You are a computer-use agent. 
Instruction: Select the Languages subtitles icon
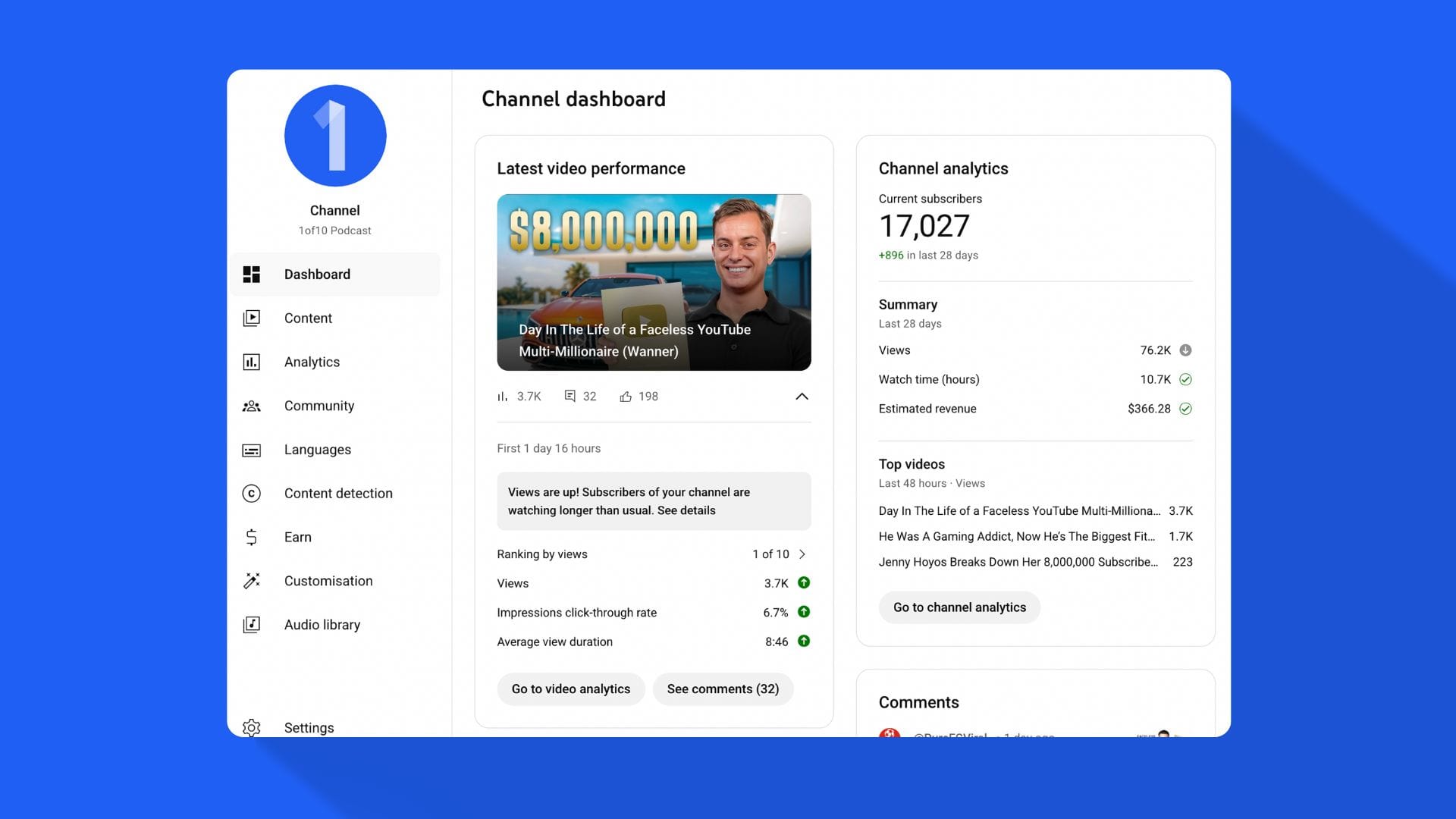[251, 450]
